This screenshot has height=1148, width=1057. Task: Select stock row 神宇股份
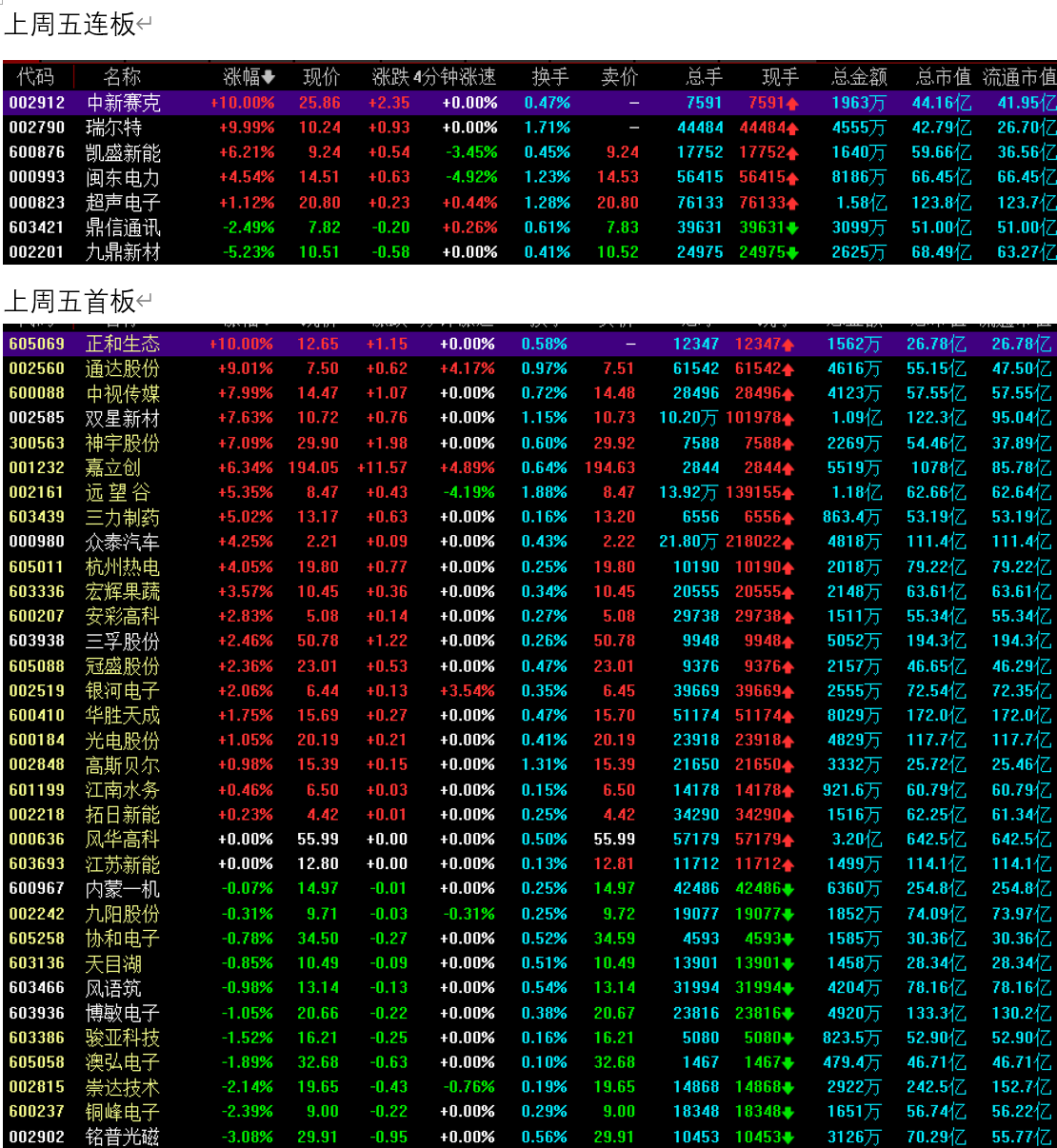click(x=529, y=444)
